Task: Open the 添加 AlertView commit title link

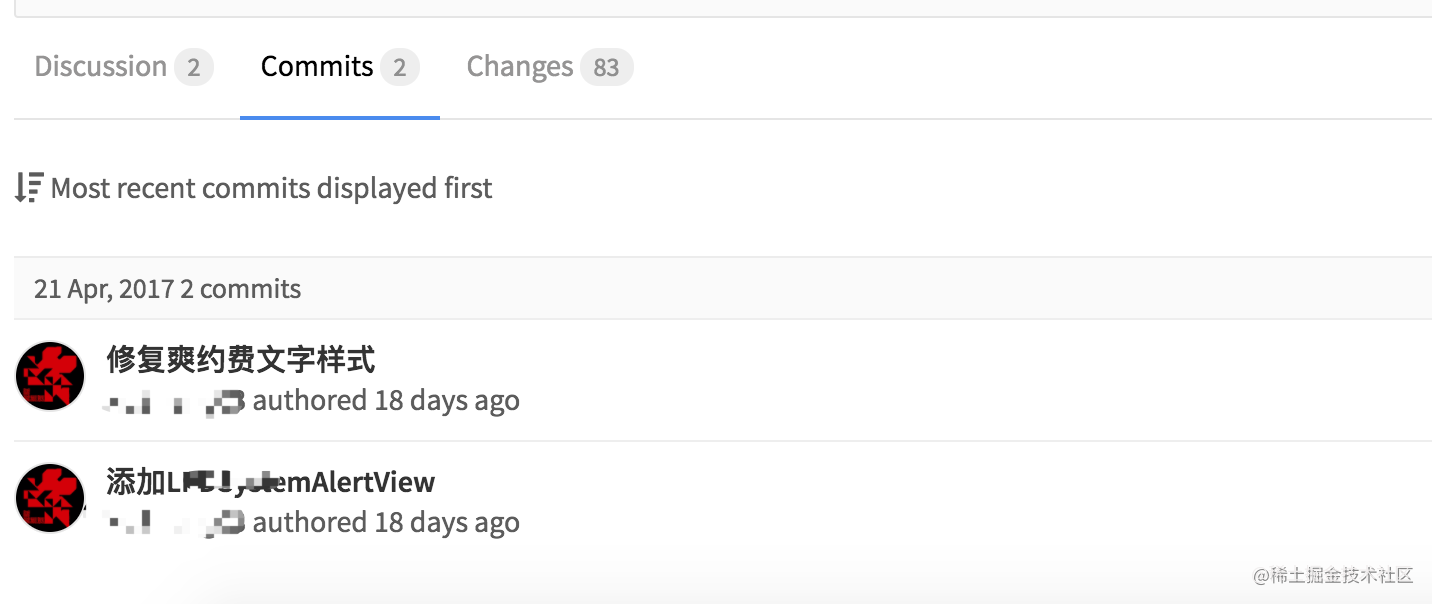Action: coord(271,482)
